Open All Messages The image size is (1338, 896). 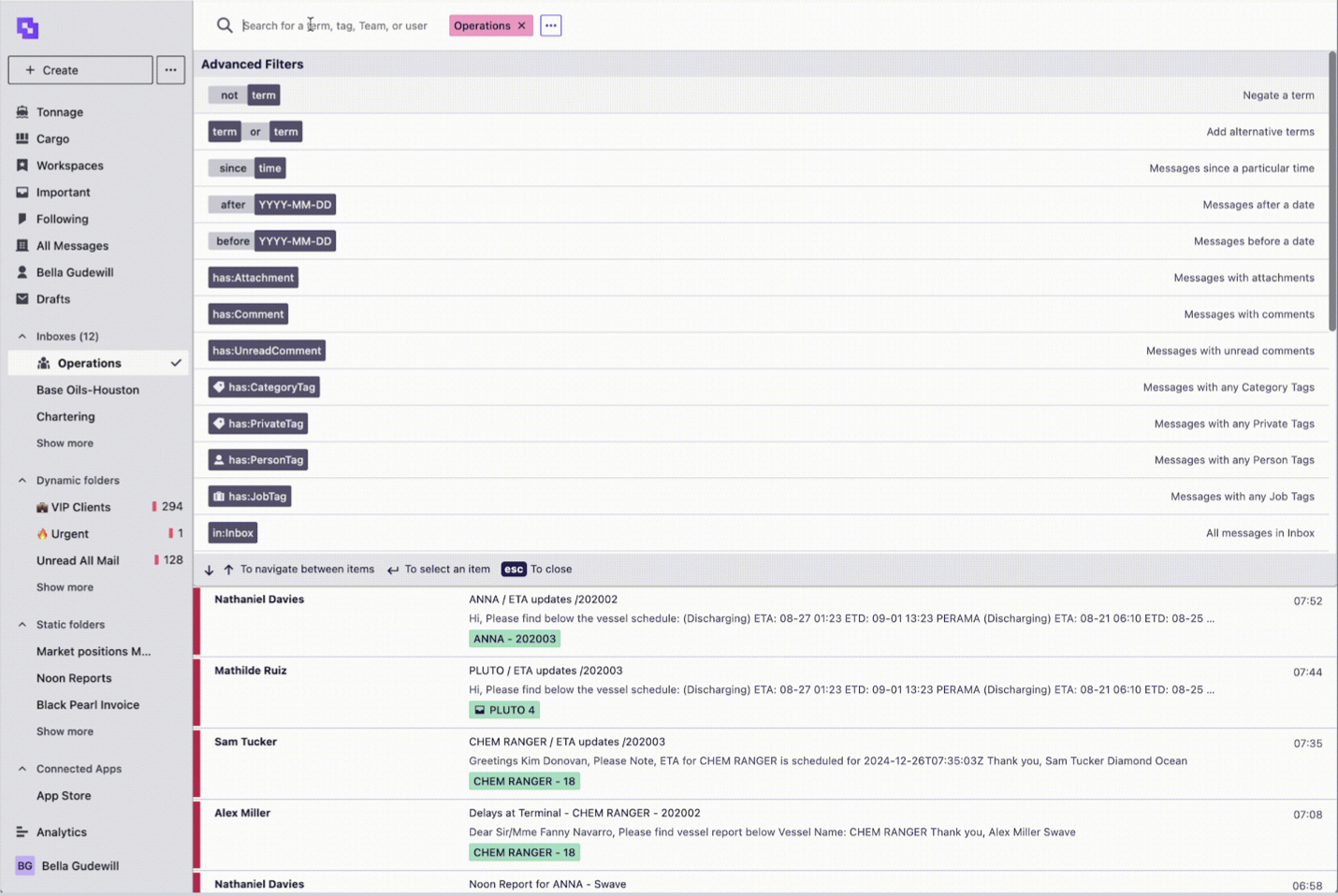(72, 246)
